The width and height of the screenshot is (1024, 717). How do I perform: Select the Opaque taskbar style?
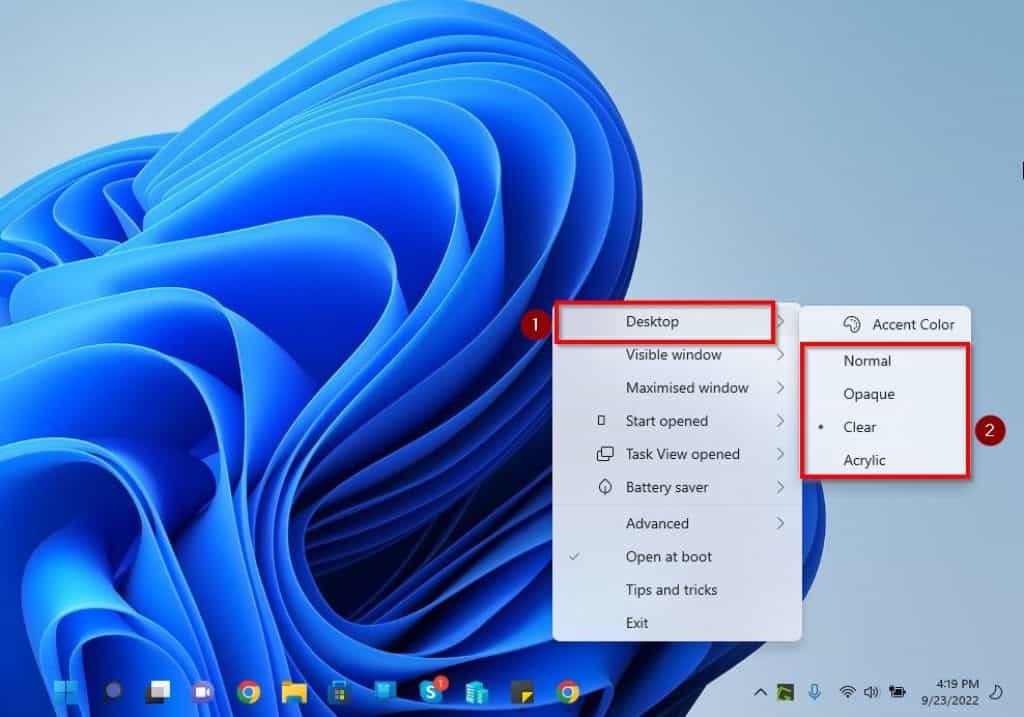886,394
